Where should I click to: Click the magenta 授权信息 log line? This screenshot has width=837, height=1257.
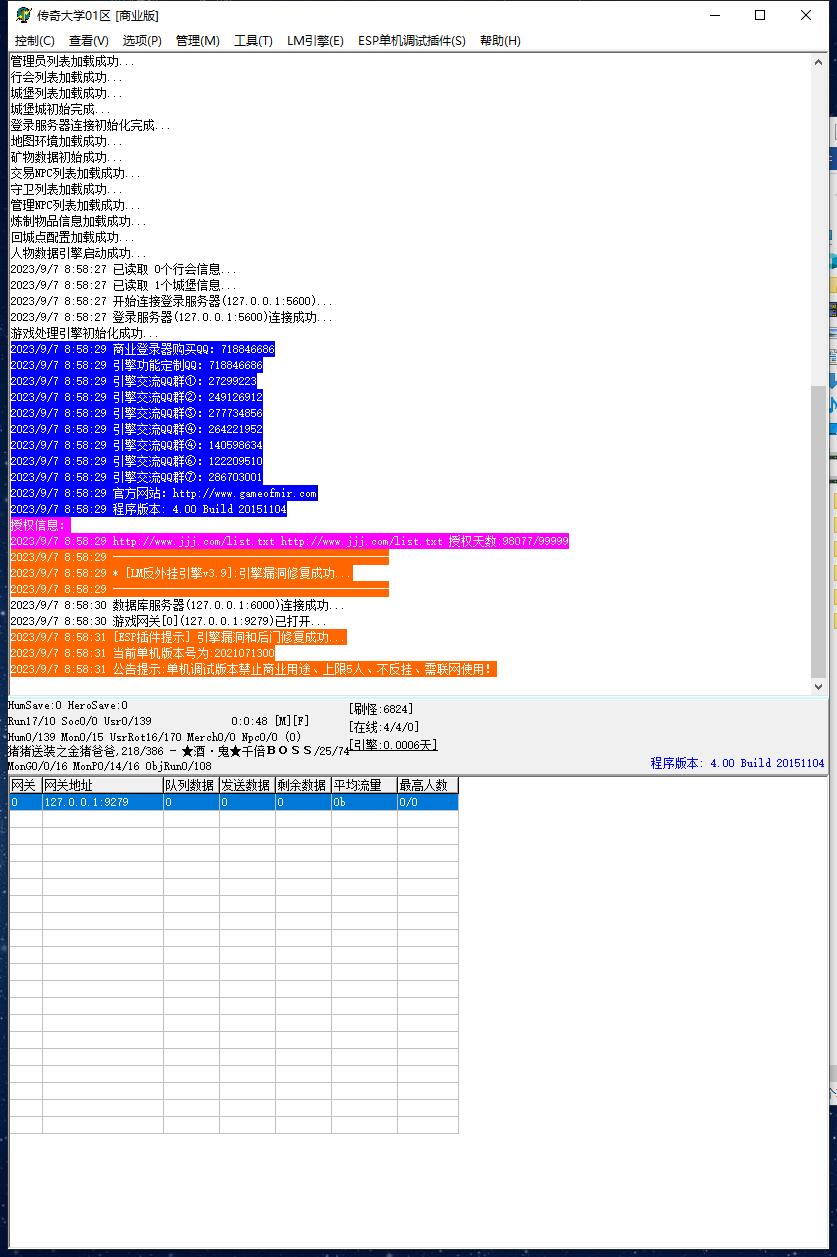pos(40,525)
